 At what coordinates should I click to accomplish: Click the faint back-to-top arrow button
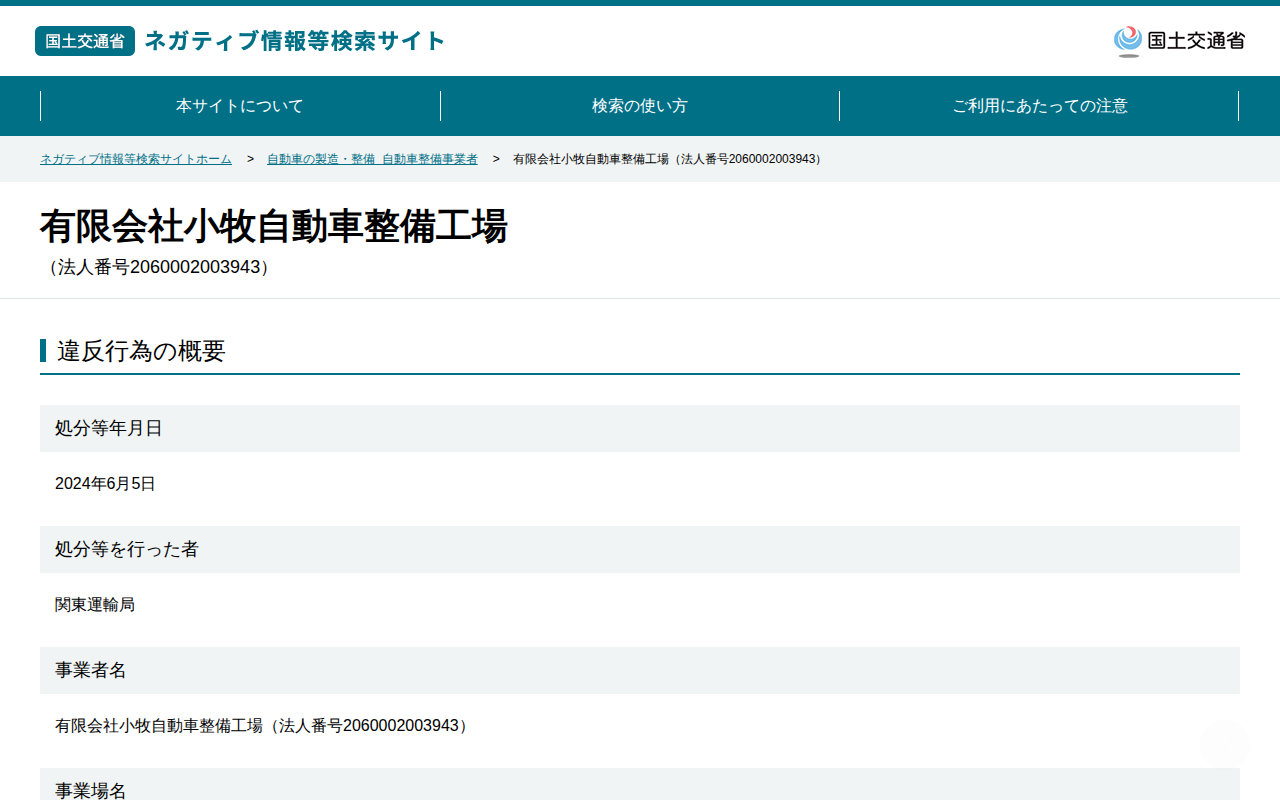point(1225,743)
